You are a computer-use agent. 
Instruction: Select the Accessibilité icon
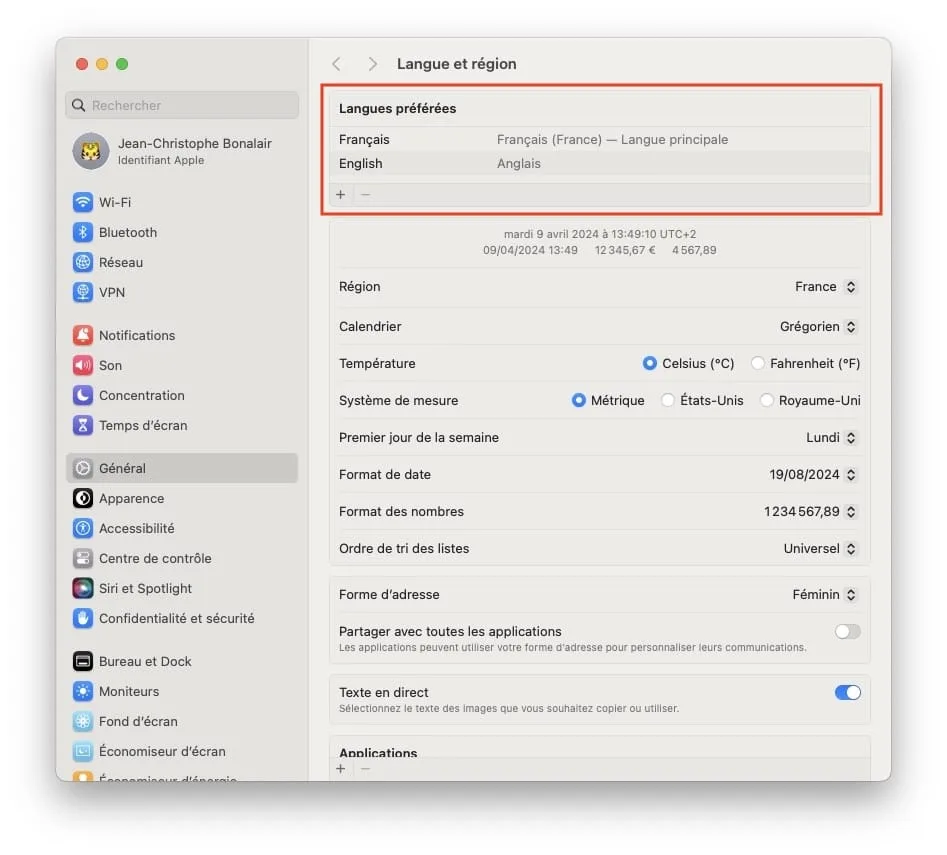83,528
